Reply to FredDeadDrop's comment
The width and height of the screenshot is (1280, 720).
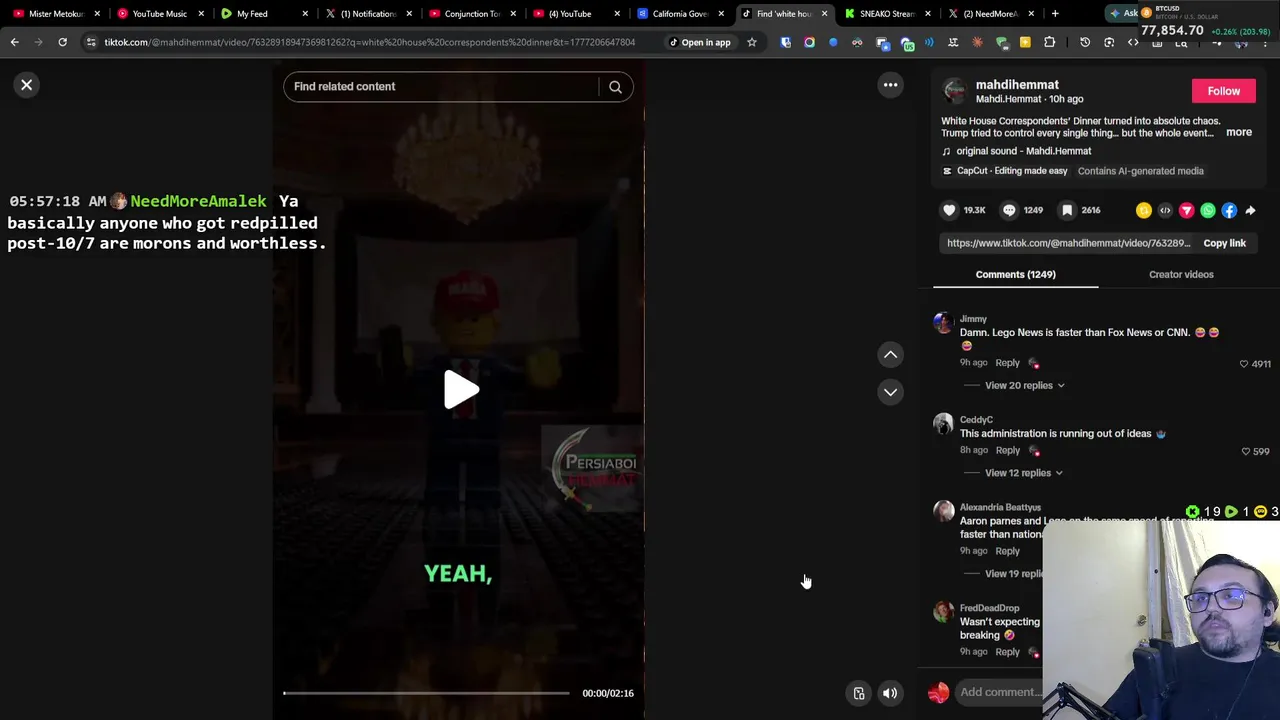tap(1007, 652)
